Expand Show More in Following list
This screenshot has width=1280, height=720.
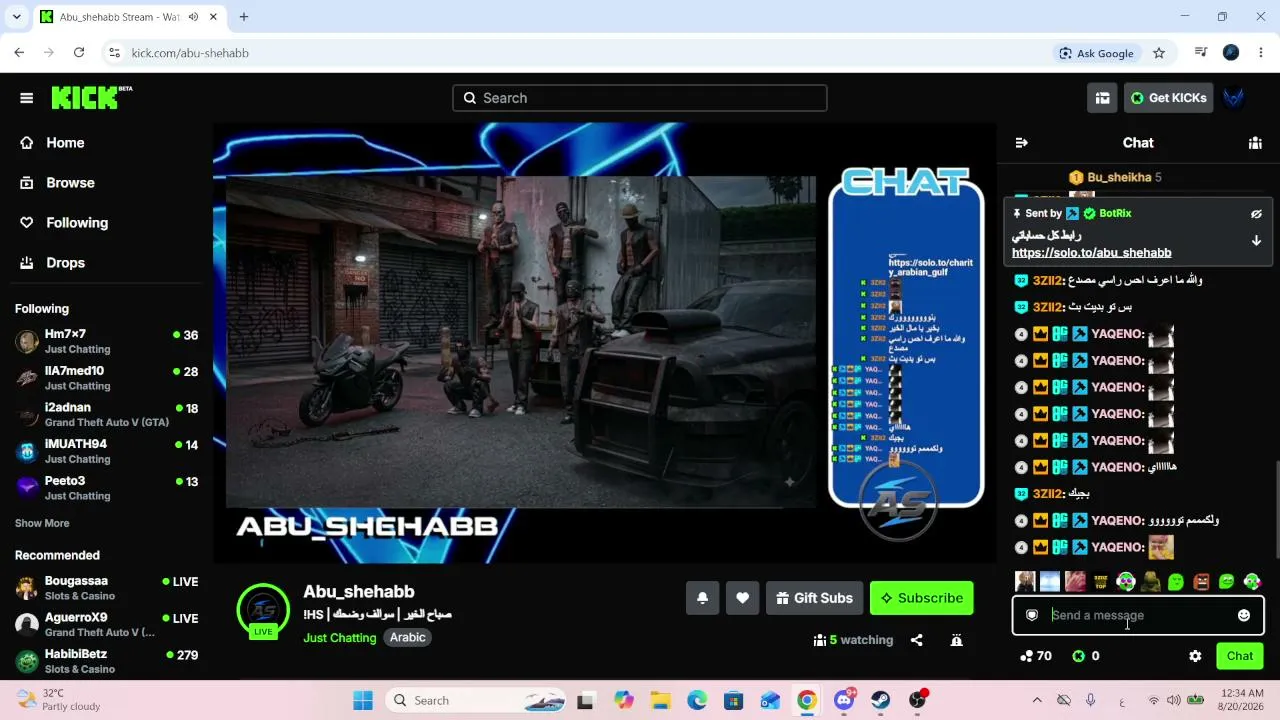click(42, 523)
